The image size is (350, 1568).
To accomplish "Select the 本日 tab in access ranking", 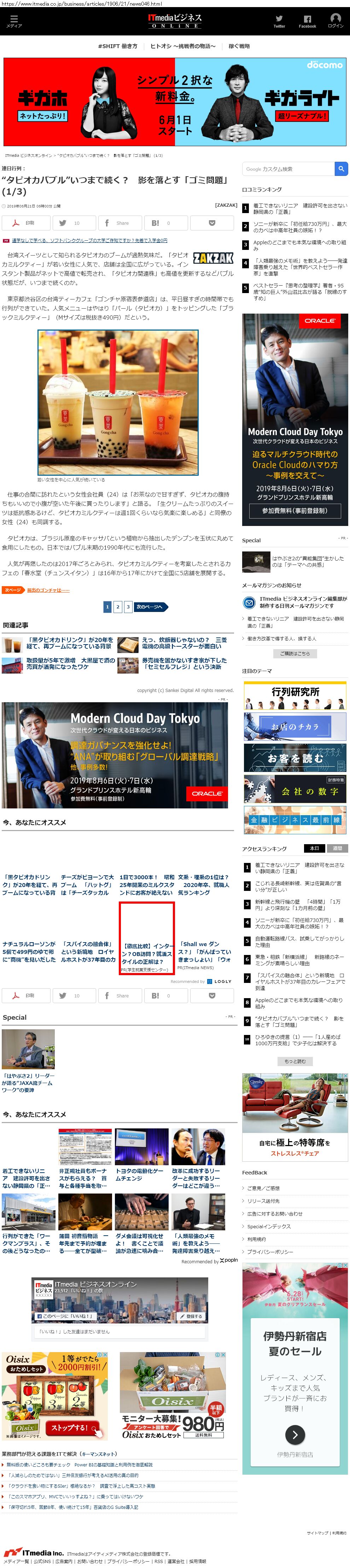I will (314, 848).
